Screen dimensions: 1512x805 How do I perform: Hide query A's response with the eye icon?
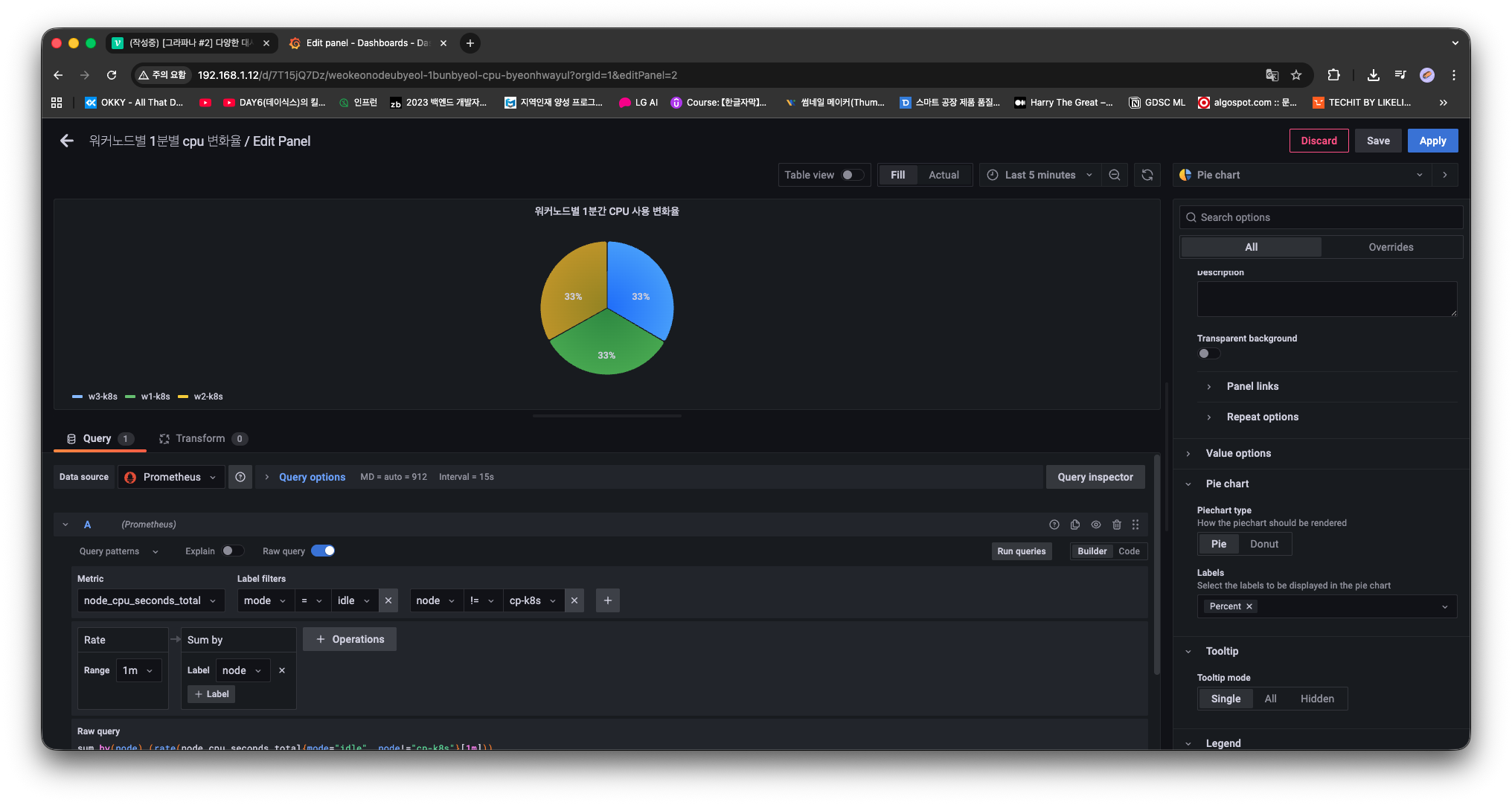pyautogui.click(x=1096, y=525)
